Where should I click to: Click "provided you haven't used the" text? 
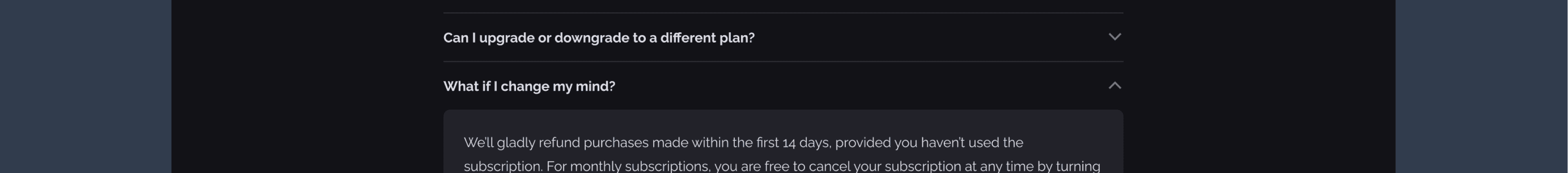tap(929, 143)
